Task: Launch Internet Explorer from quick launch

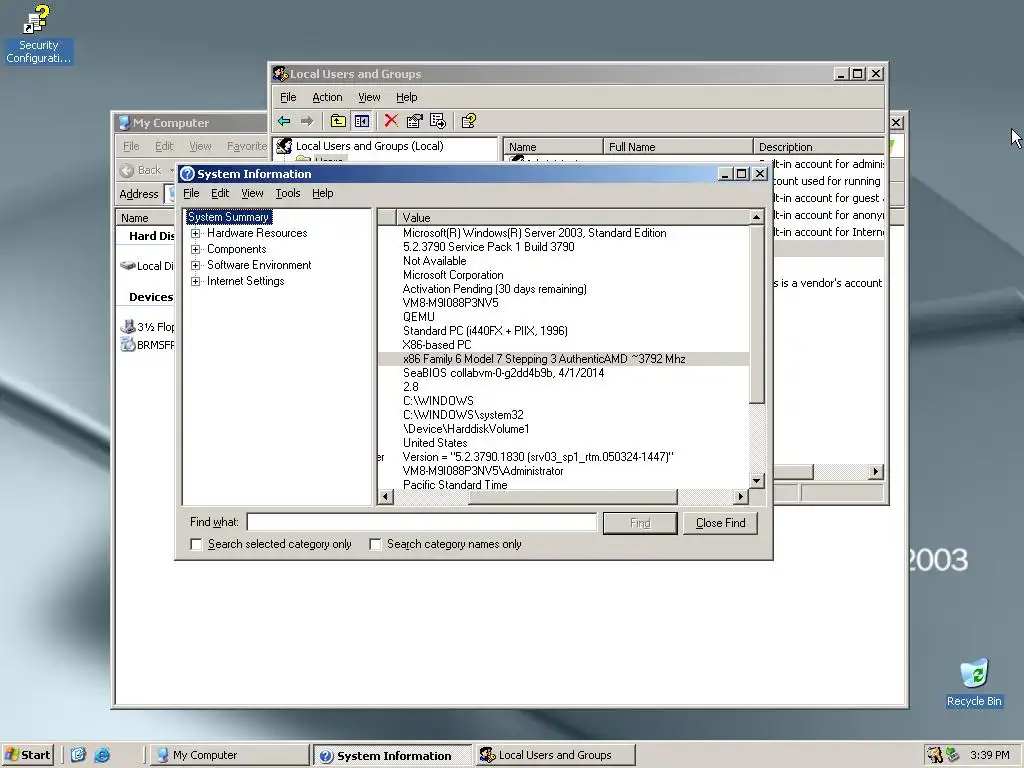Action: 103,755
